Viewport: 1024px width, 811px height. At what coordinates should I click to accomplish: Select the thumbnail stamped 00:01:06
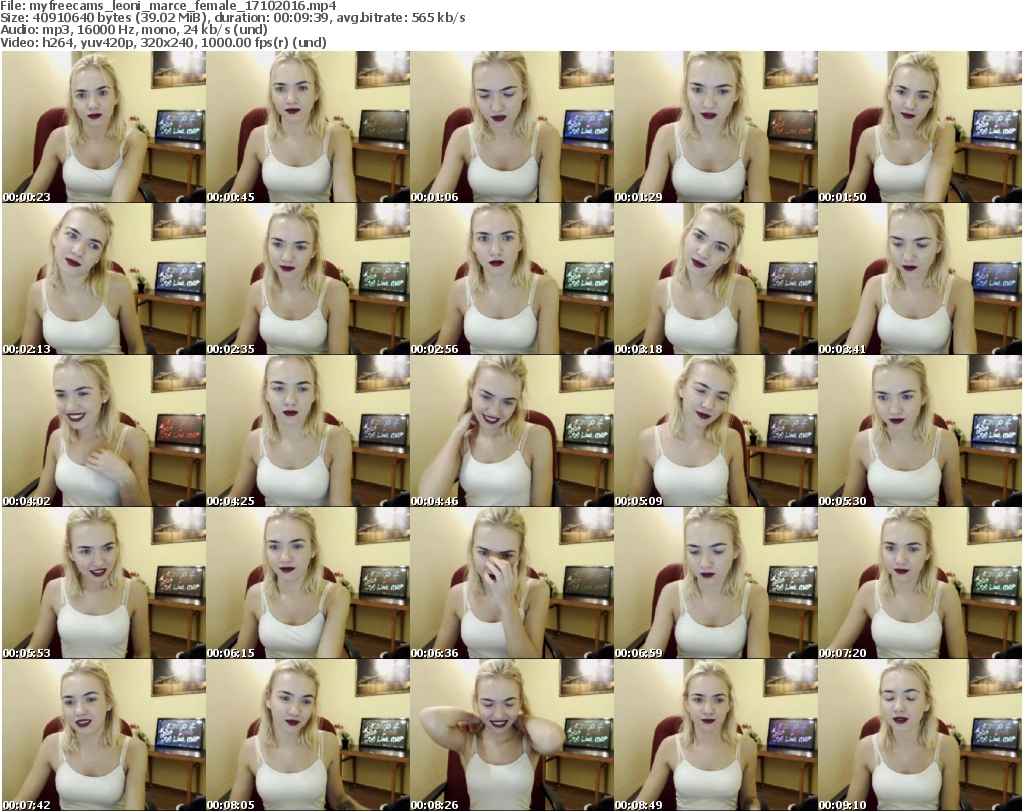coord(512,127)
